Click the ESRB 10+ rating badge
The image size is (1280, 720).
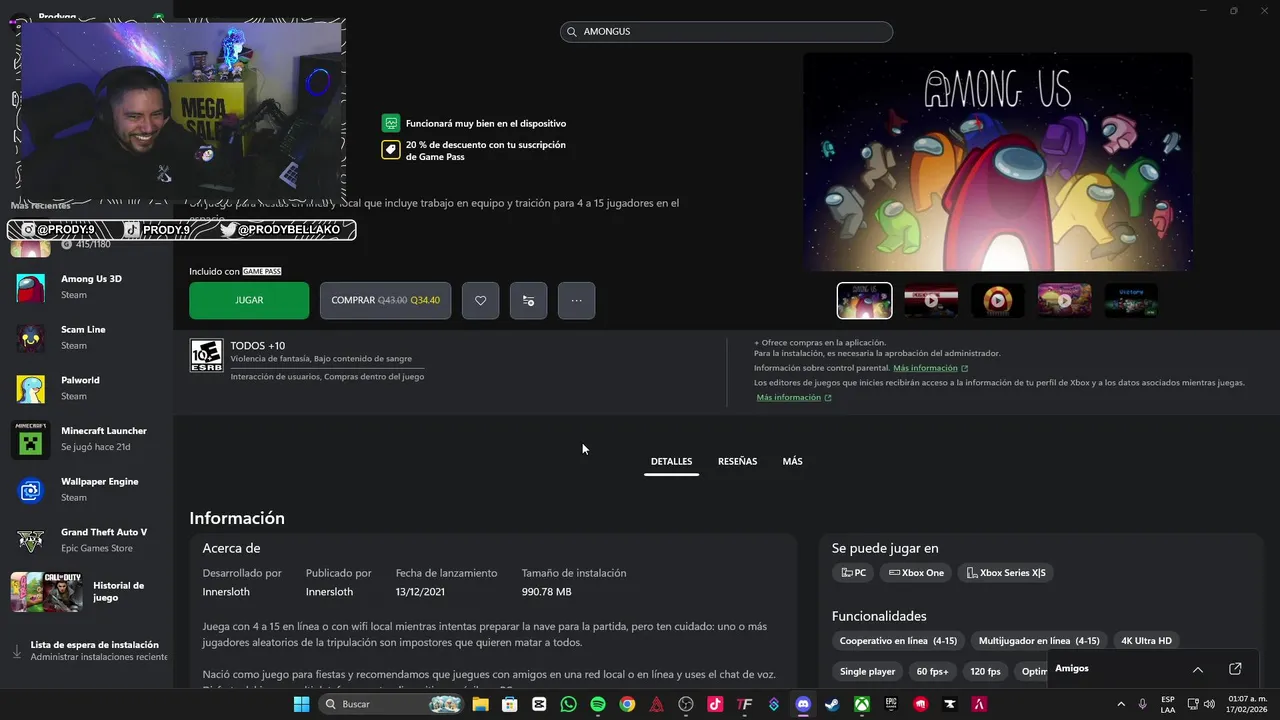(206, 356)
